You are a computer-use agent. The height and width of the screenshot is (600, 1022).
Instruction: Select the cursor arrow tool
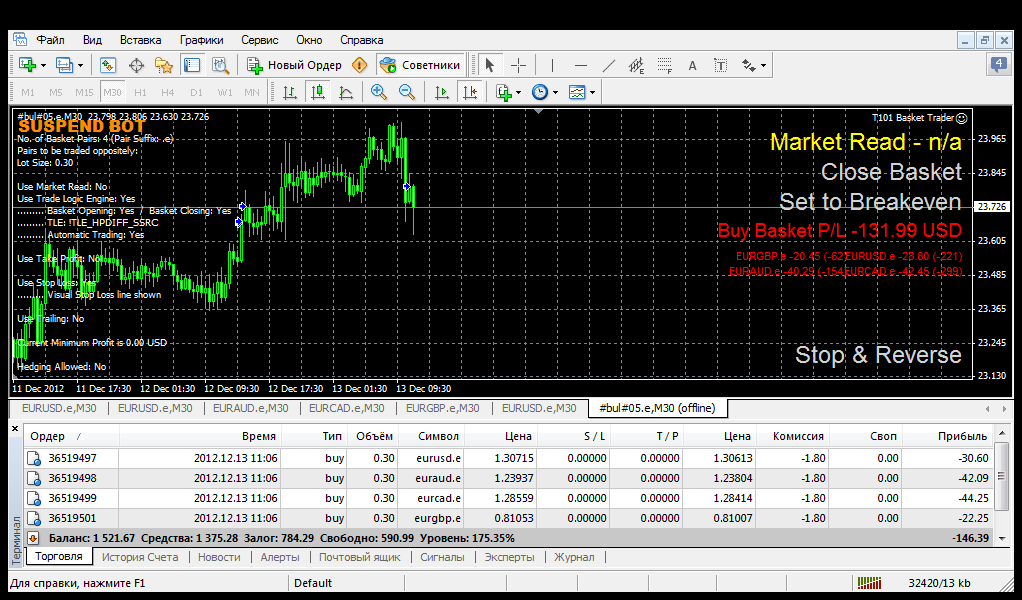pos(489,65)
